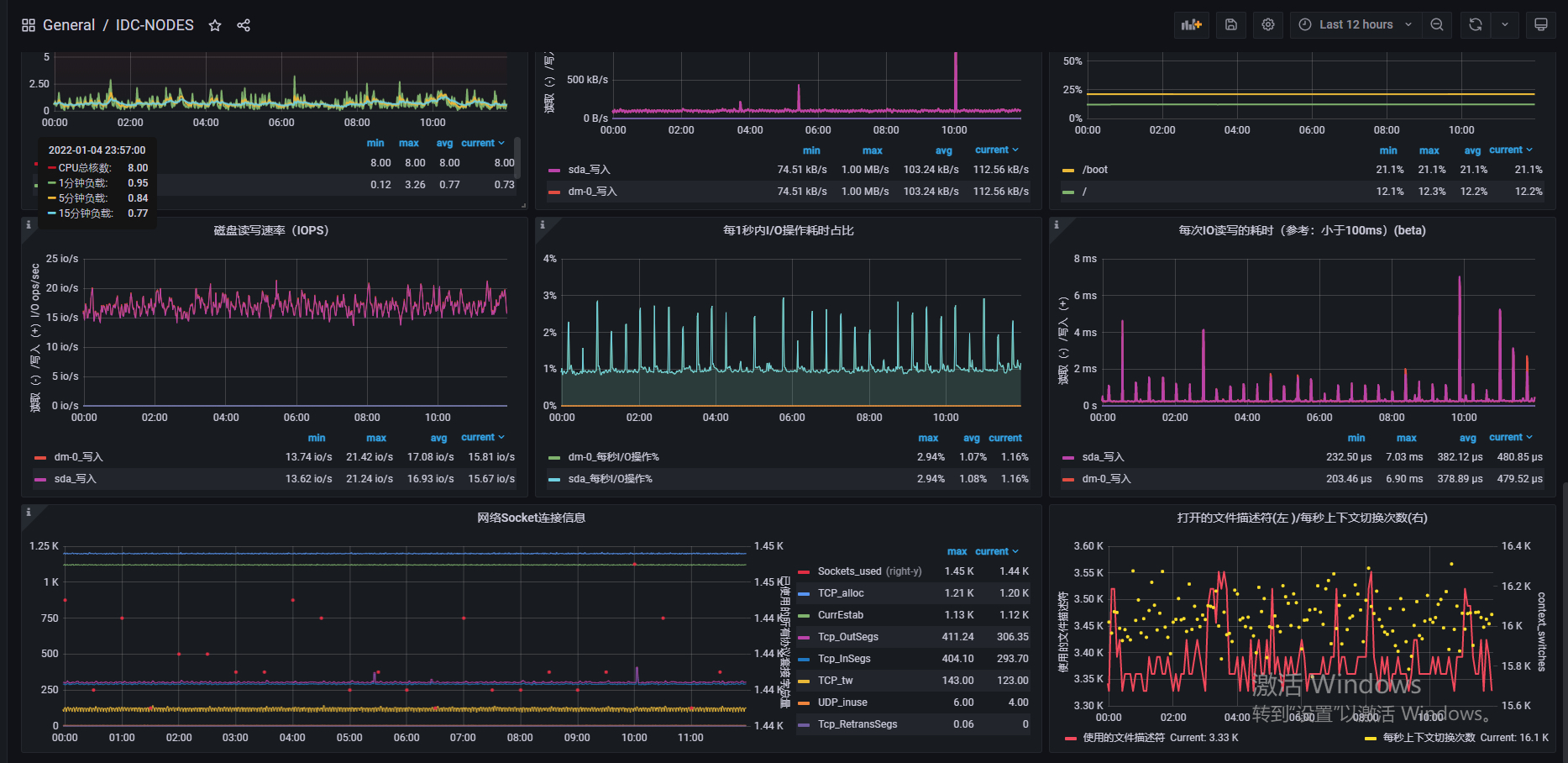Open 磁盘读写速率 (IOPS) panel title menu
This screenshot has width=1568, height=763.
click(271, 230)
